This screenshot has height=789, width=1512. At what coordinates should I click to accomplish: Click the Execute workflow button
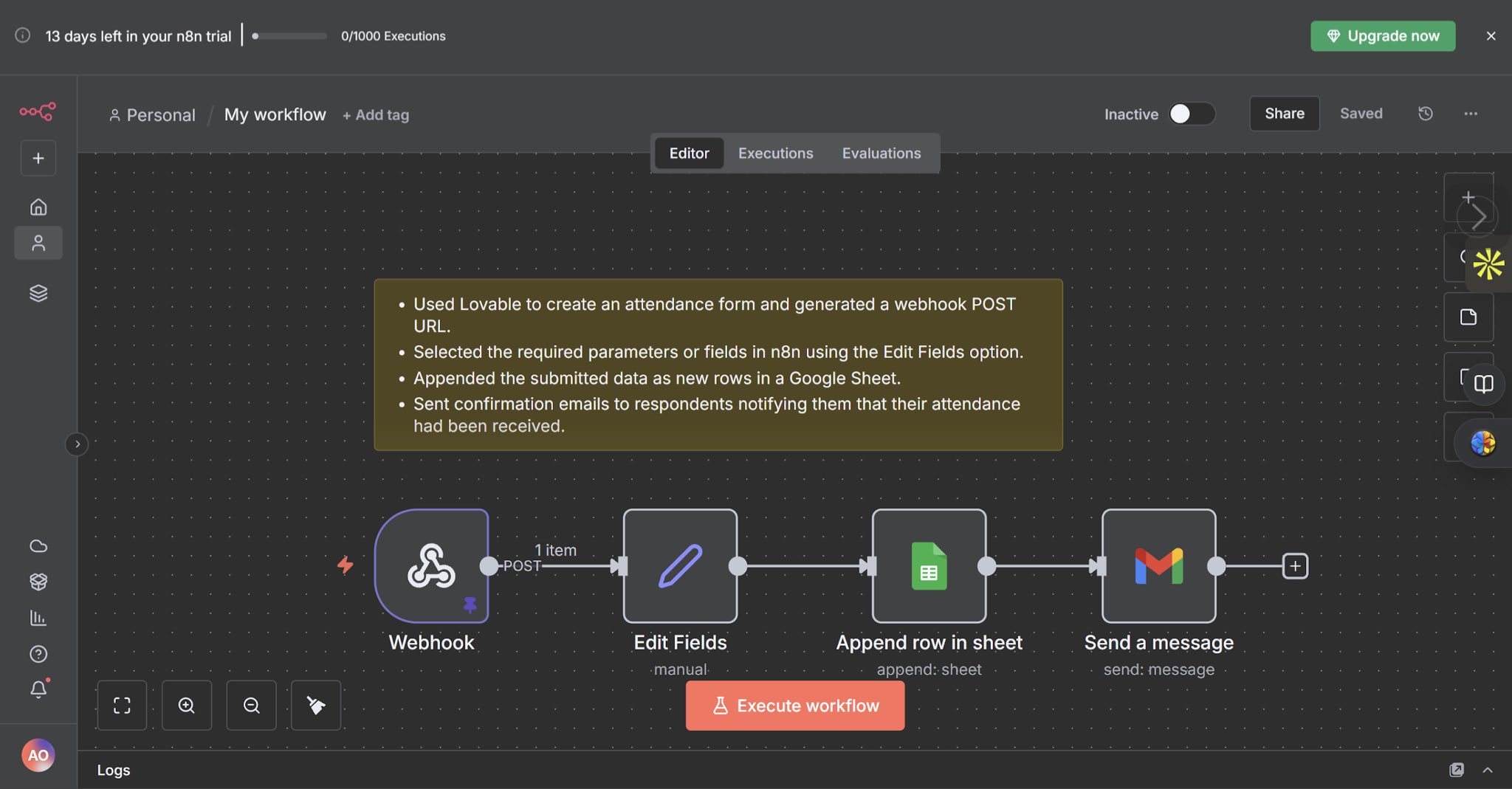click(794, 706)
